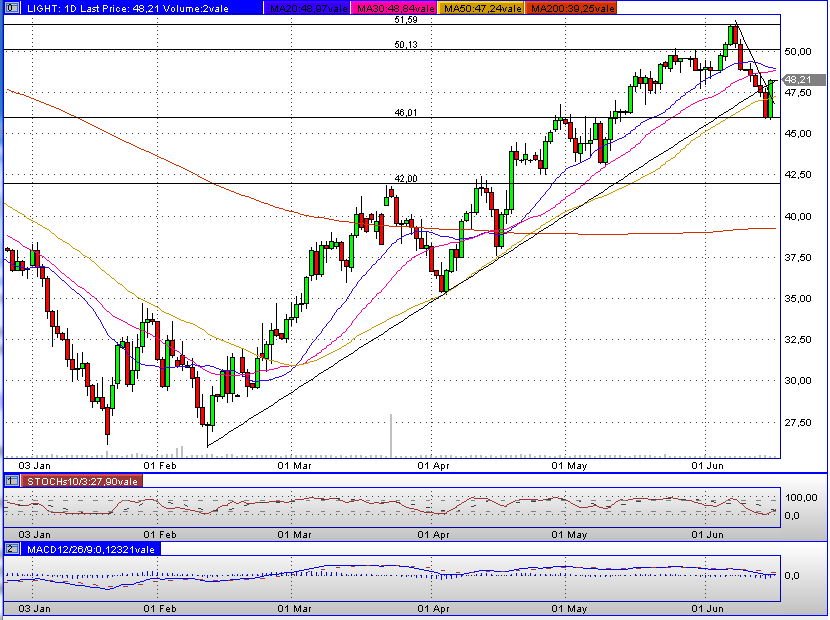
Task: Click the 35,00 price axis label
Action: tap(798, 299)
